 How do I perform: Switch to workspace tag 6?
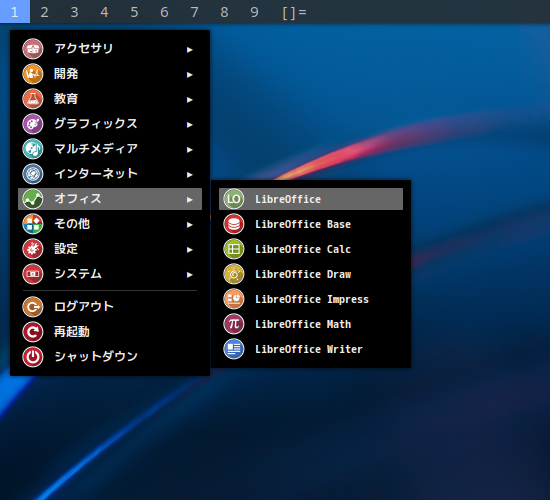(165, 12)
